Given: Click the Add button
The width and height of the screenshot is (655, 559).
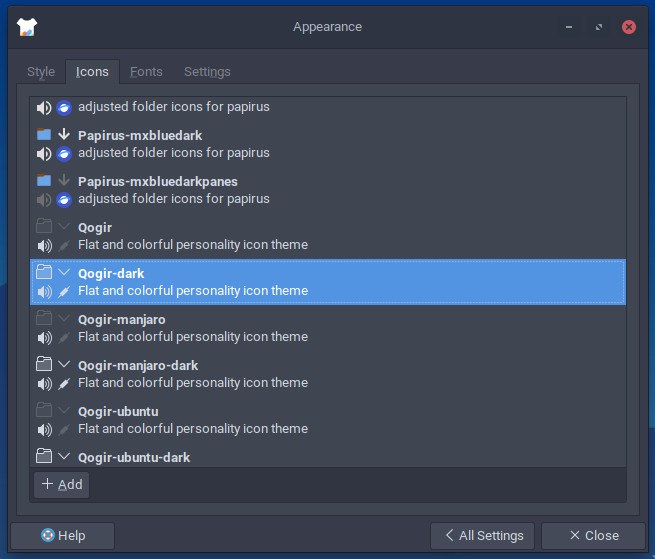Looking at the screenshot, I should click(62, 485).
